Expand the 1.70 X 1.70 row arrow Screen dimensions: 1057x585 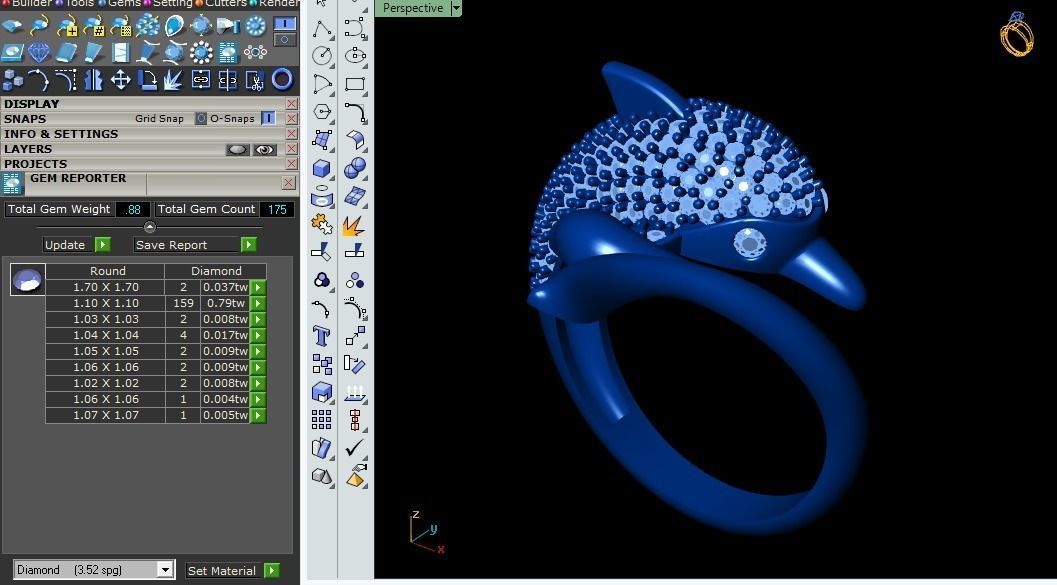[258, 287]
